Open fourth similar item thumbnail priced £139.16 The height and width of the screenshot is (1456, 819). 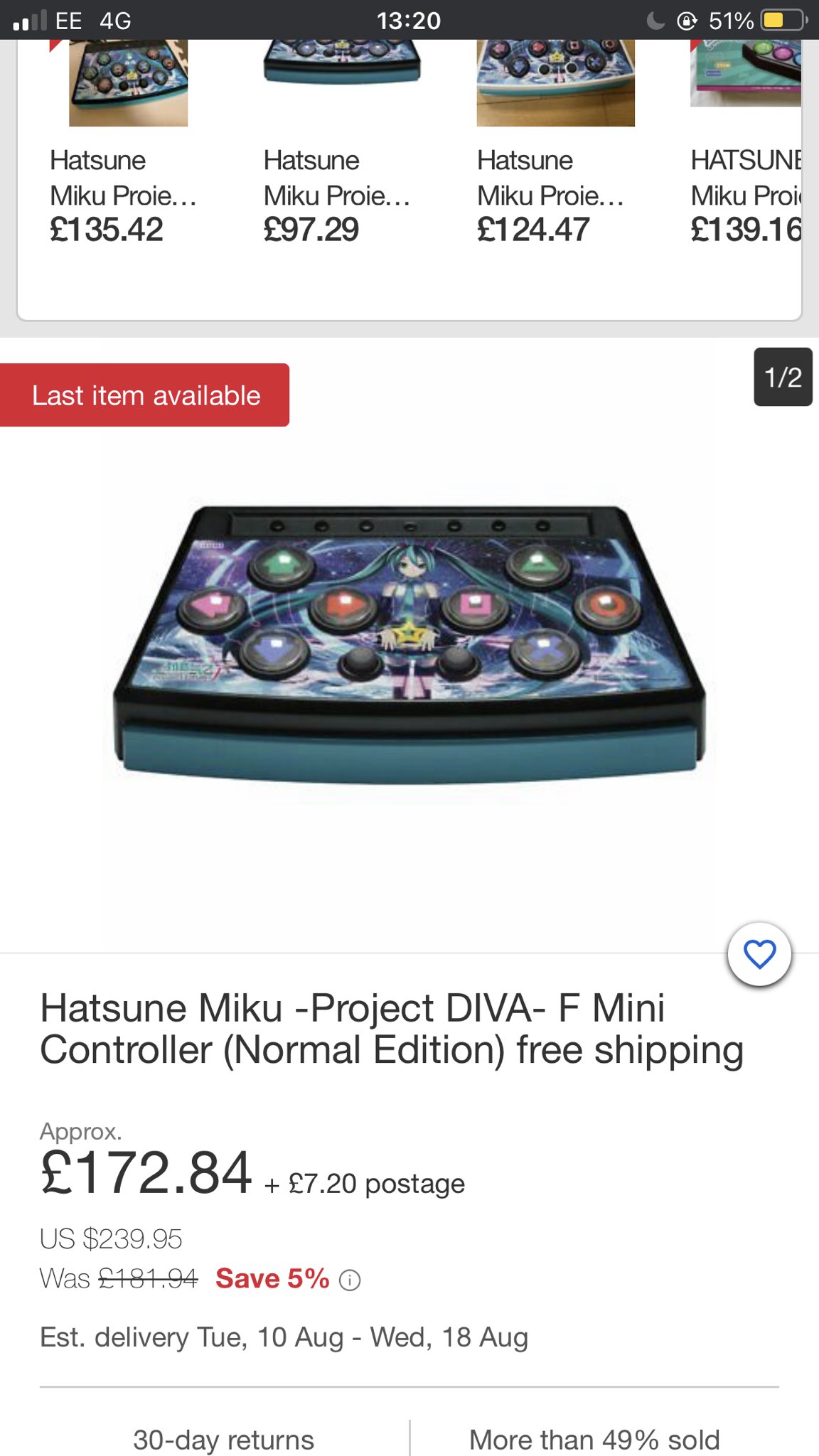[x=746, y=73]
